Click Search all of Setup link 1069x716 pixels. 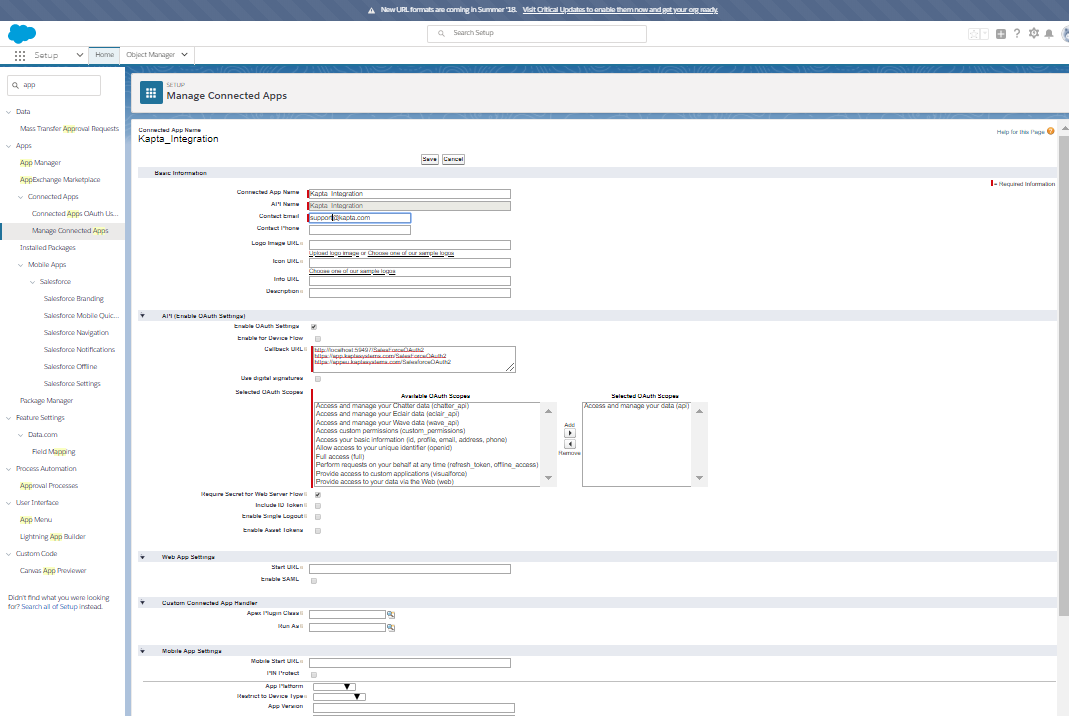tap(49, 607)
